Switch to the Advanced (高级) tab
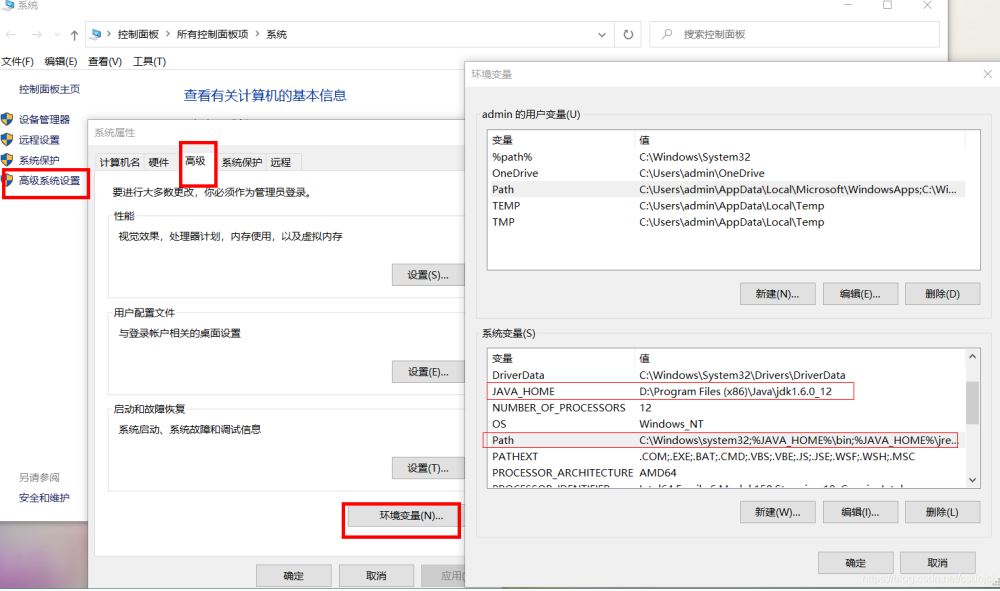 coord(195,162)
